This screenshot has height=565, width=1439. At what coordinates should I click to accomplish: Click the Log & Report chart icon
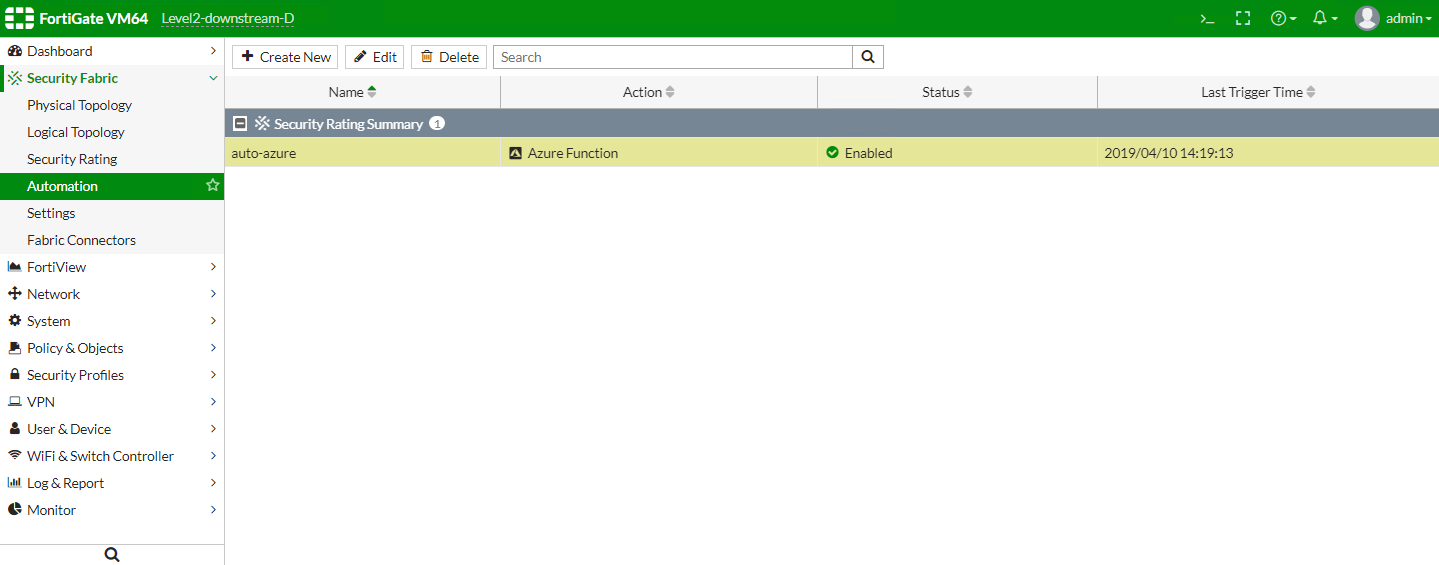(15, 483)
